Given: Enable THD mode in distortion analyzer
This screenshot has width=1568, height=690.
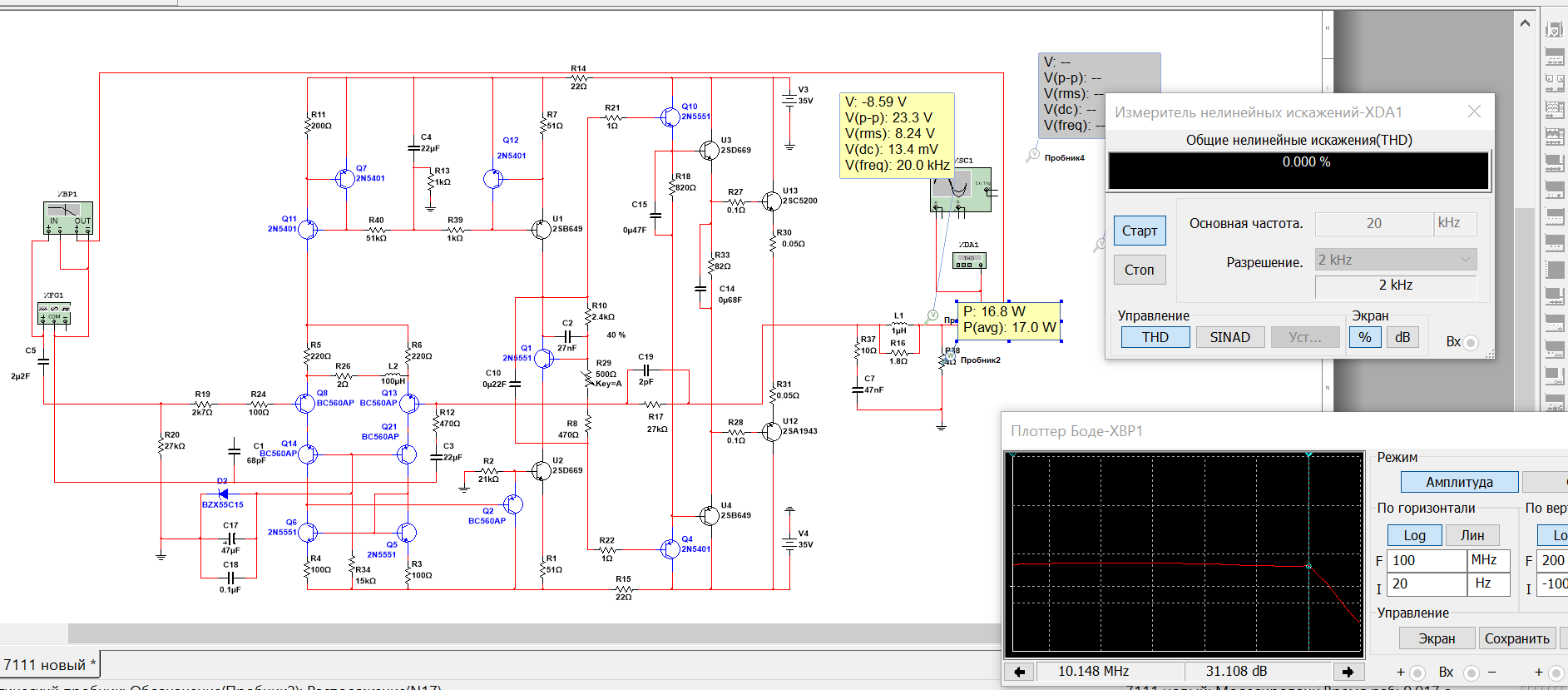Looking at the screenshot, I should pyautogui.click(x=1155, y=337).
